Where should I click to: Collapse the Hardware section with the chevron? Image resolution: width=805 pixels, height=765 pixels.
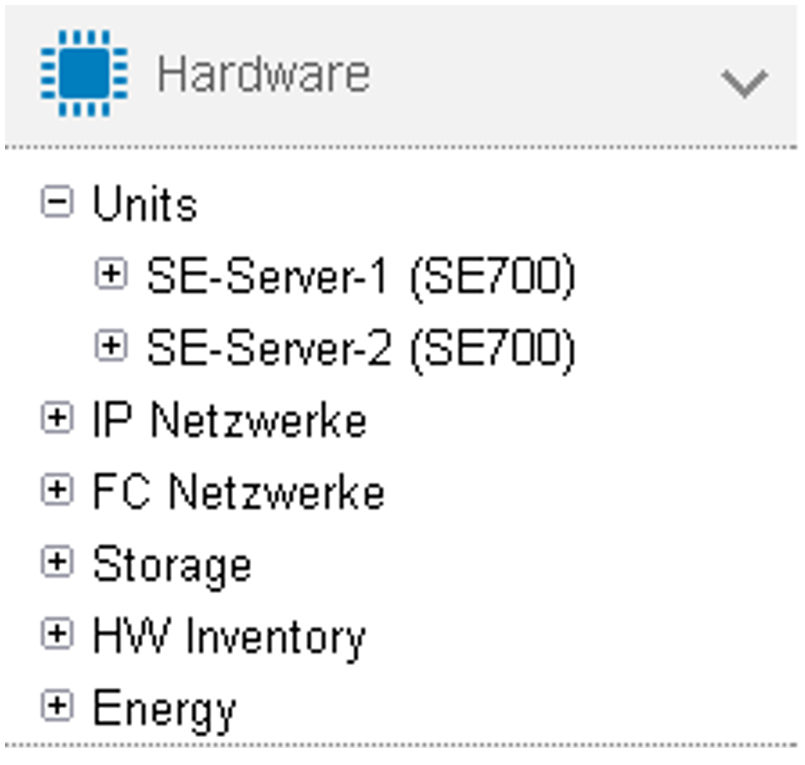744,83
